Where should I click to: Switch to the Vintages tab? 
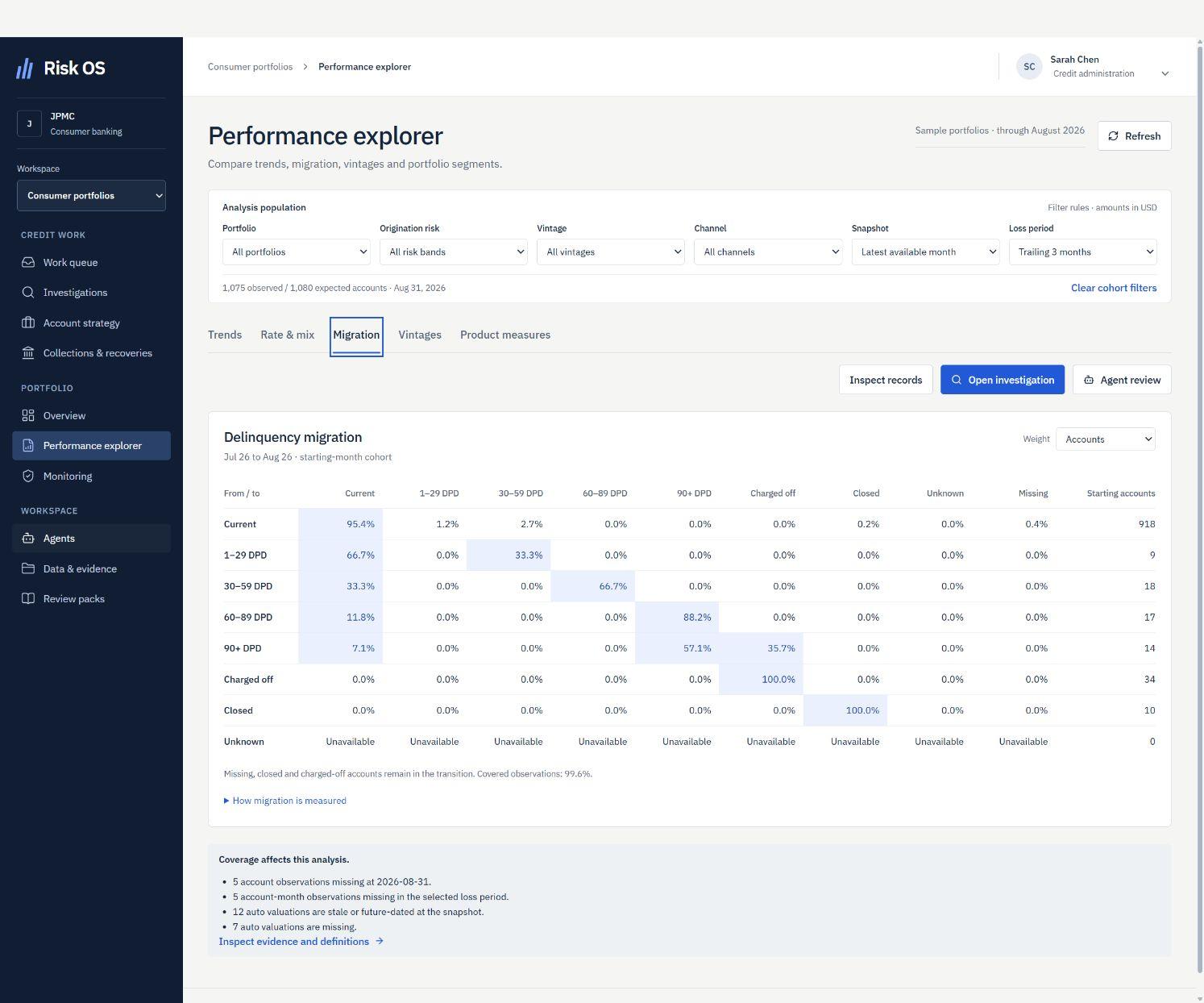(x=420, y=335)
